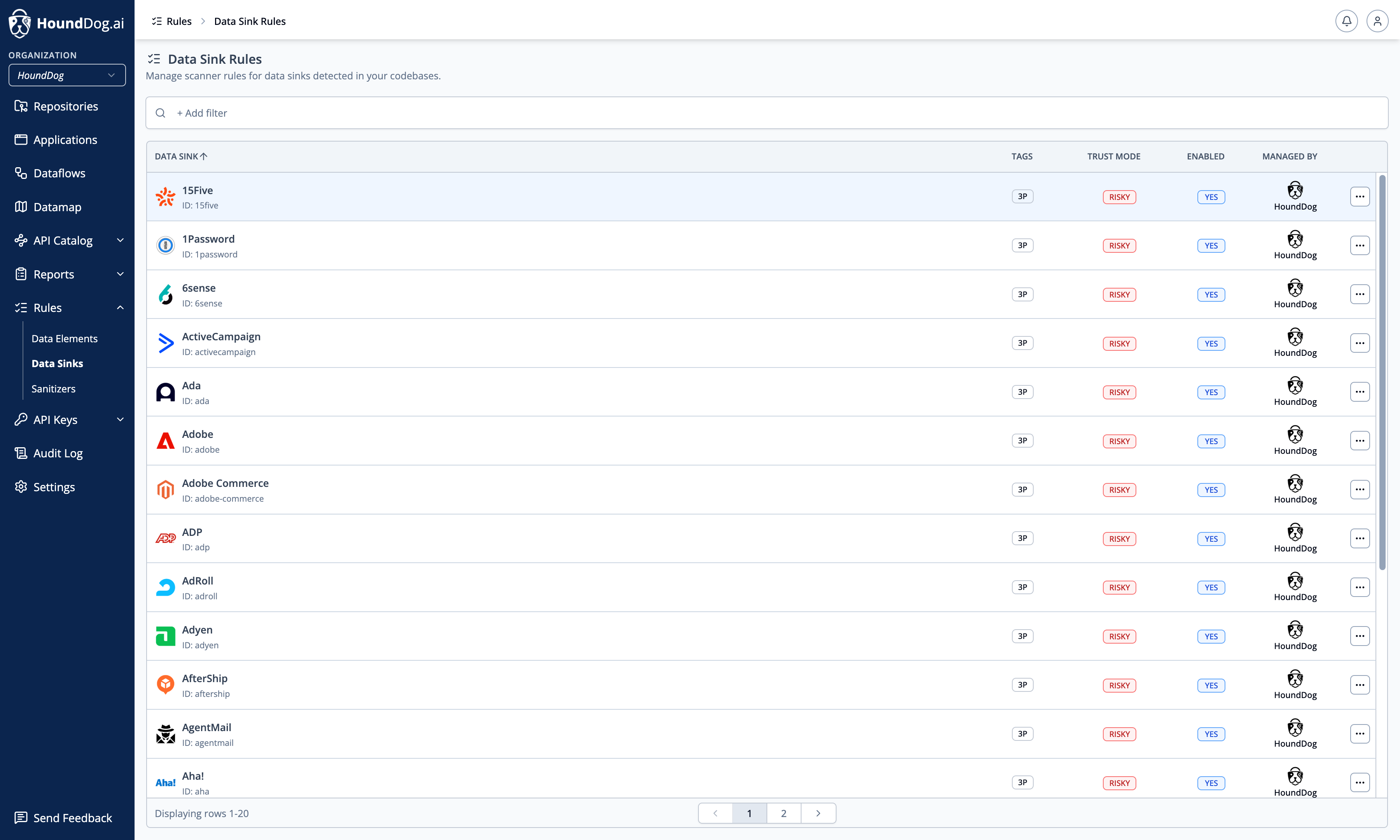This screenshot has height=840, width=1400.
Task: Click the Aha! logo icon
Action: pyautogui.click(x=165, y=783)
